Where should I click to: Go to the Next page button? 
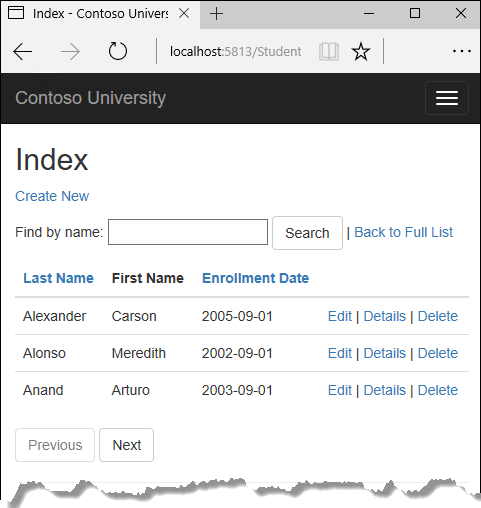127,445
